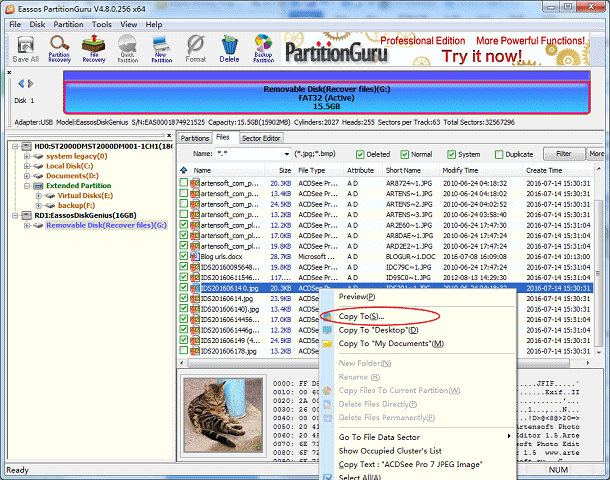Enable the Duplicate filter checkbox
The height and width of the screenshot is (480, 610).
(499, 154)
